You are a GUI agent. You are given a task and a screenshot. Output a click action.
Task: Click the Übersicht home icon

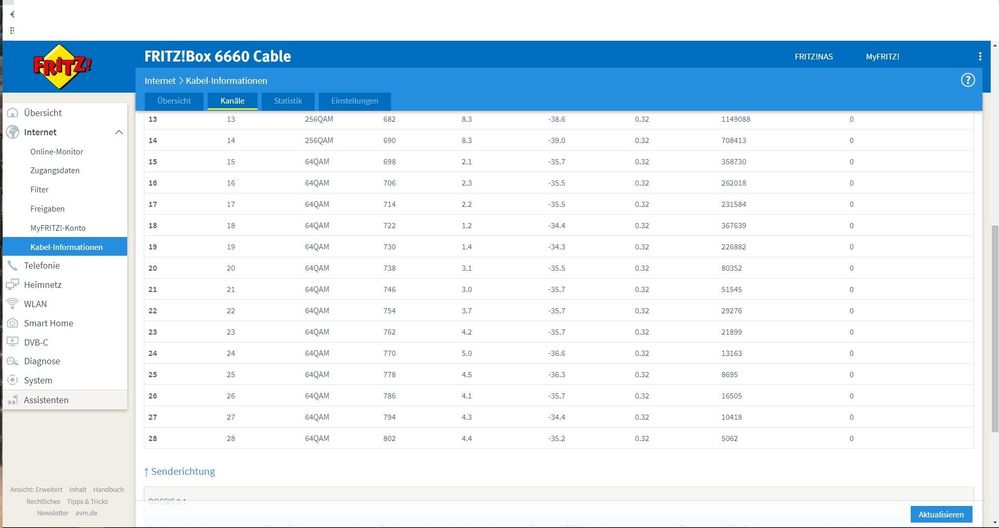12,113
